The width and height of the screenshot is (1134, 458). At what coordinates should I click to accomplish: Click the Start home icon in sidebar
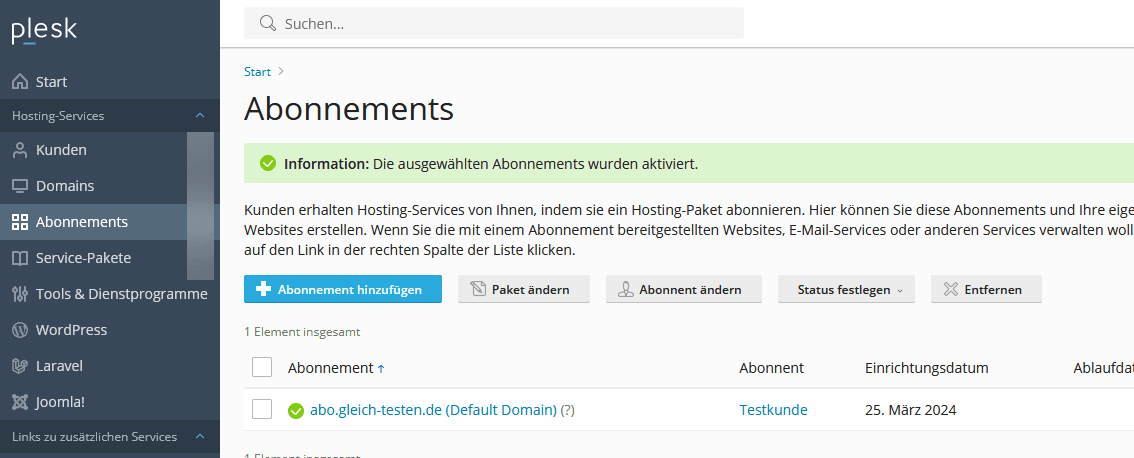tap(20, 82)
